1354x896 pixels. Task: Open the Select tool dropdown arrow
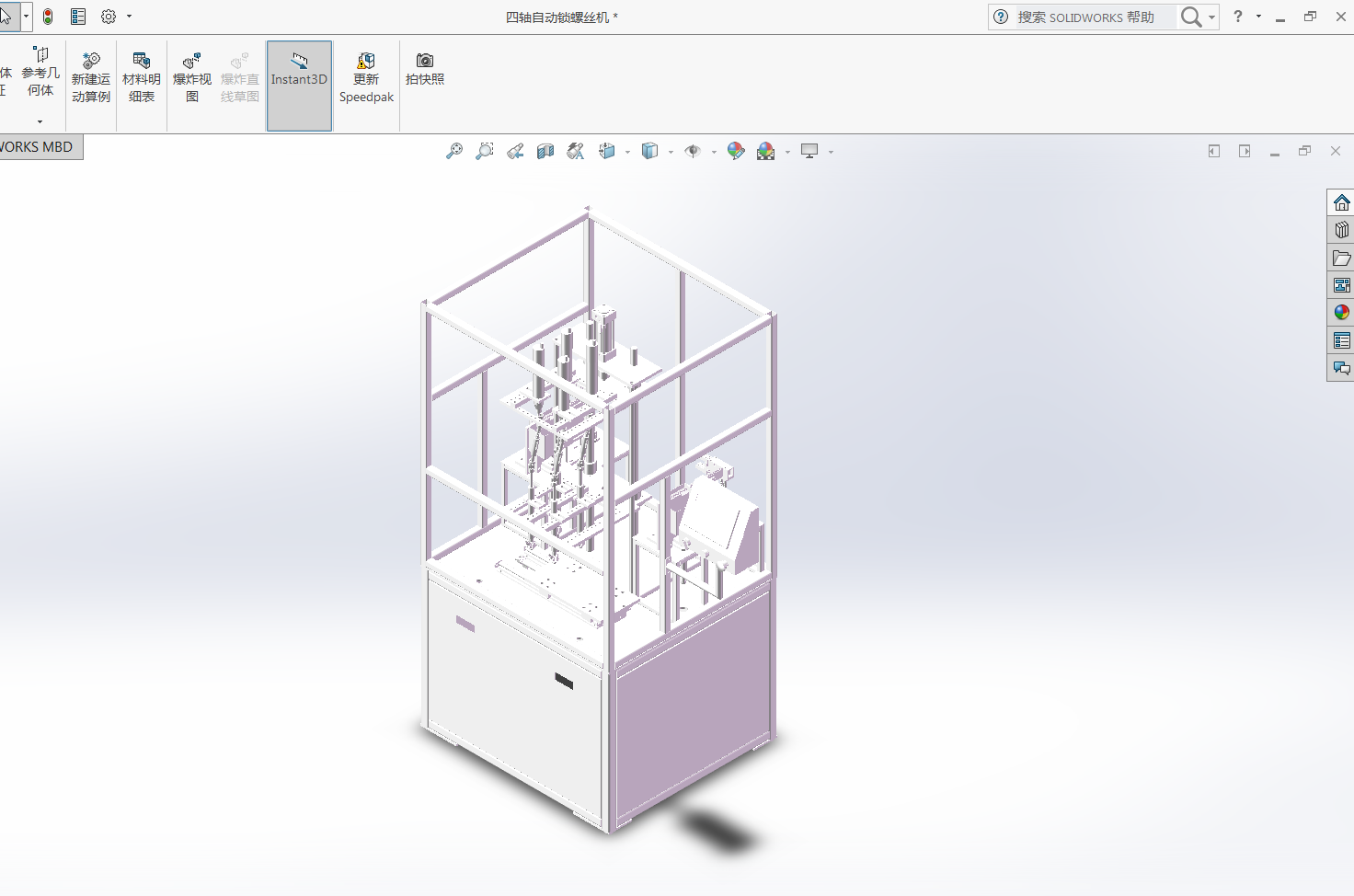click(26, 17)
